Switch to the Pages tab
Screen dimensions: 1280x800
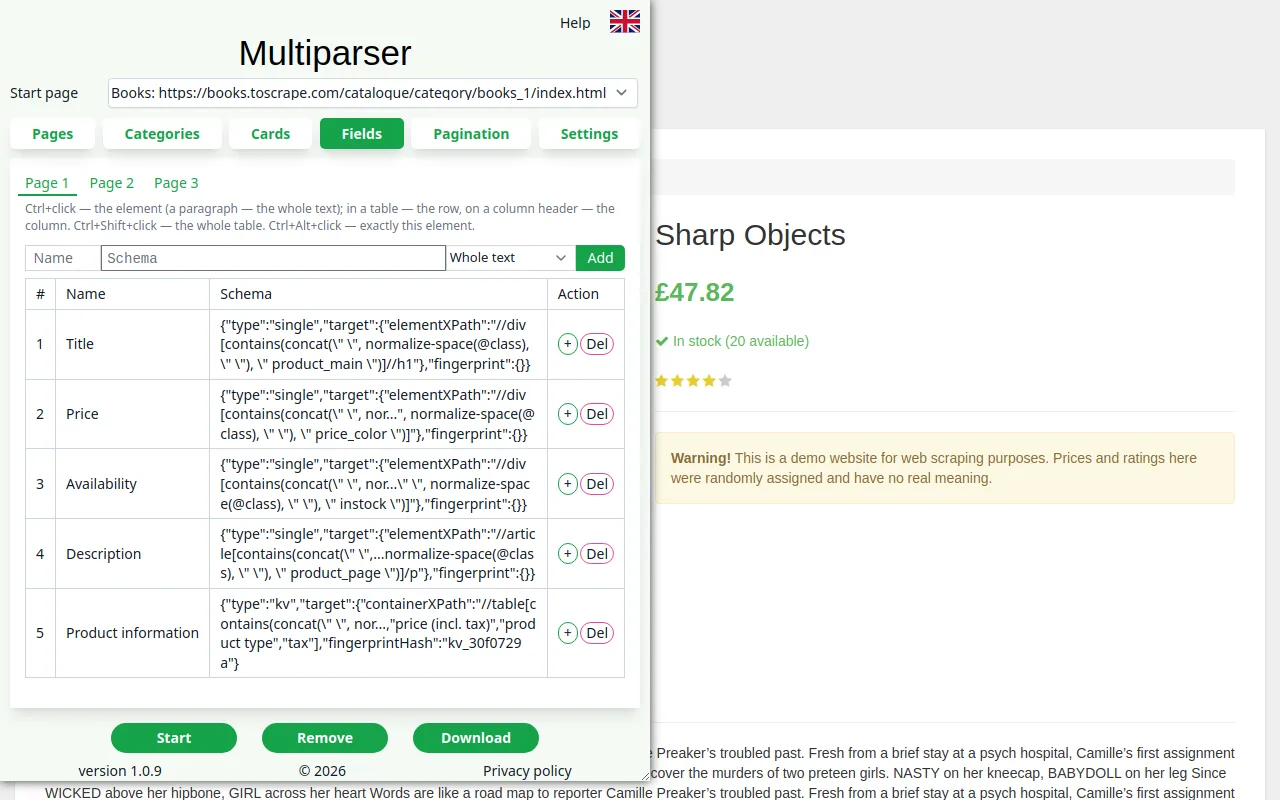53,134
